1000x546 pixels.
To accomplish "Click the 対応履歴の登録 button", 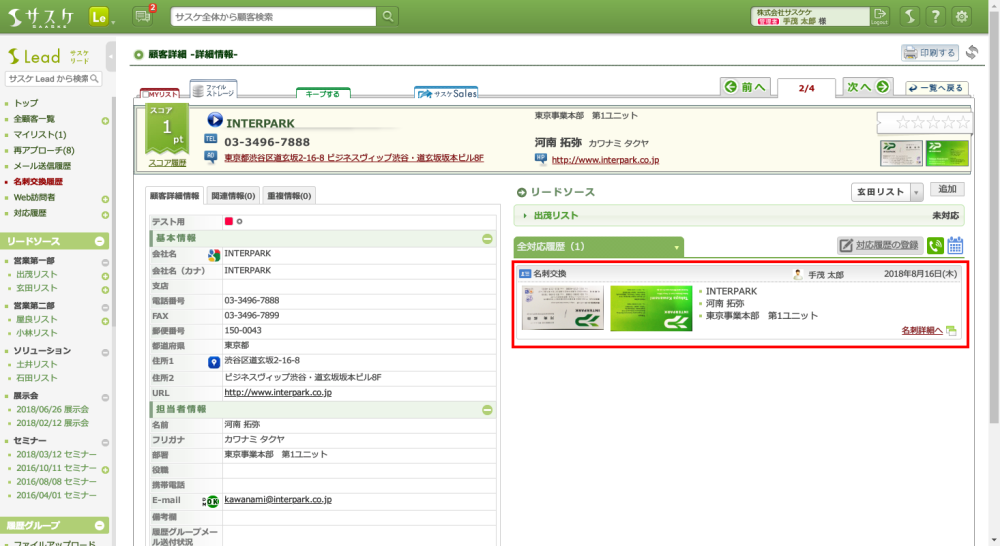I will click(880, 246).
